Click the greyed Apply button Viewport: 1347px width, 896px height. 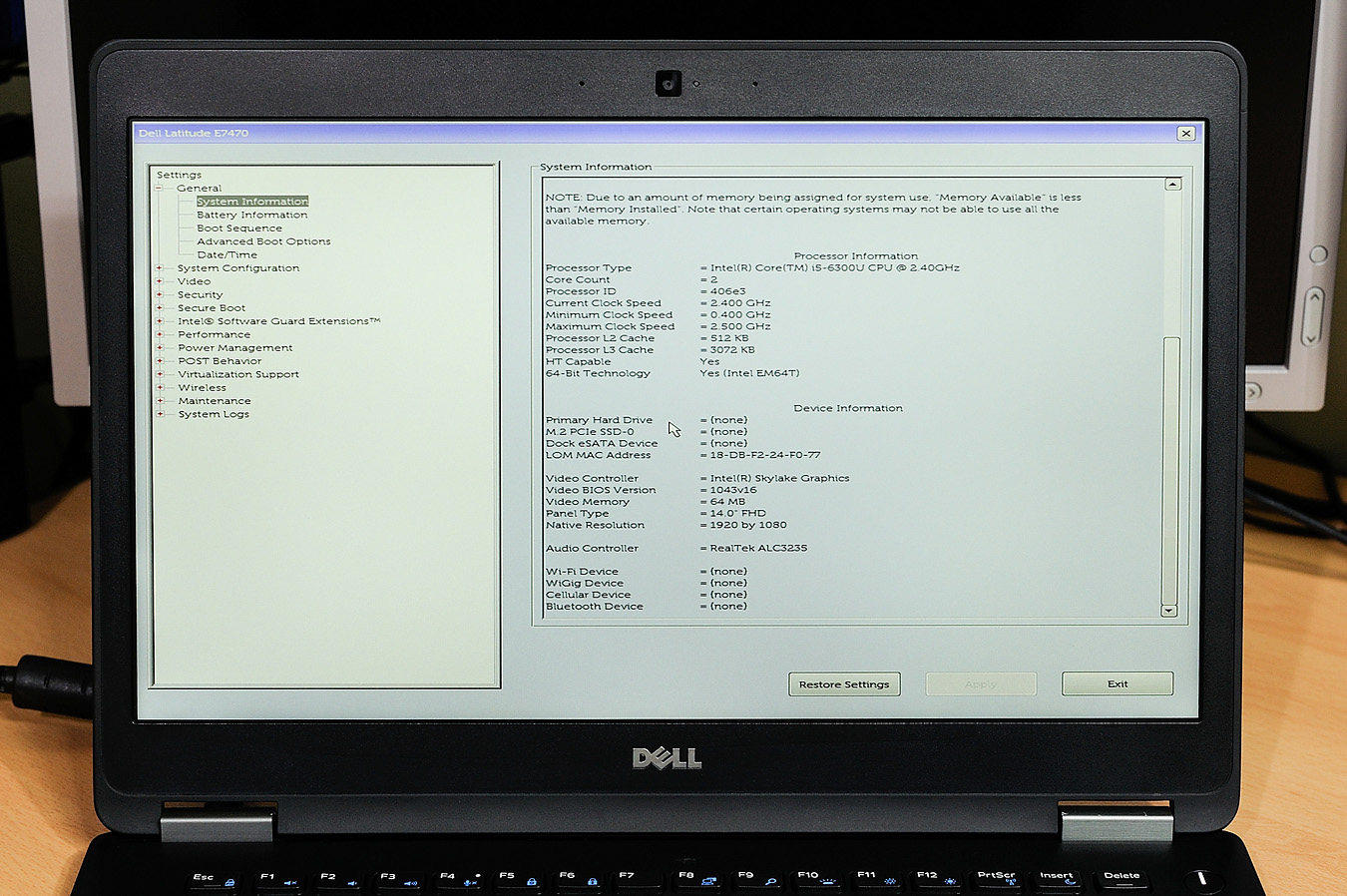tap(981, 684)
